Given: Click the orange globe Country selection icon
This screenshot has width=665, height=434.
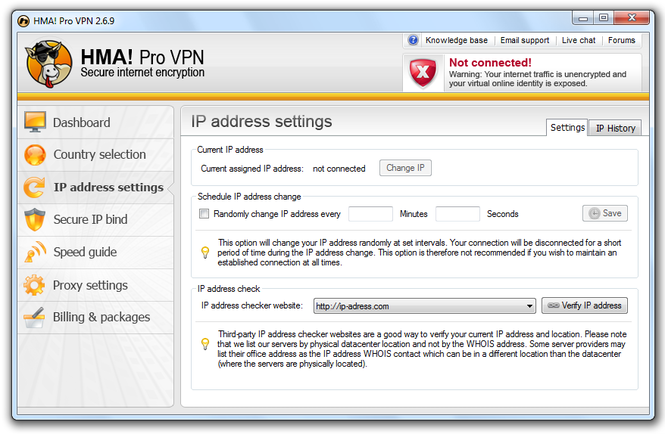Looking at the screenshot, I should coord(35,155).
